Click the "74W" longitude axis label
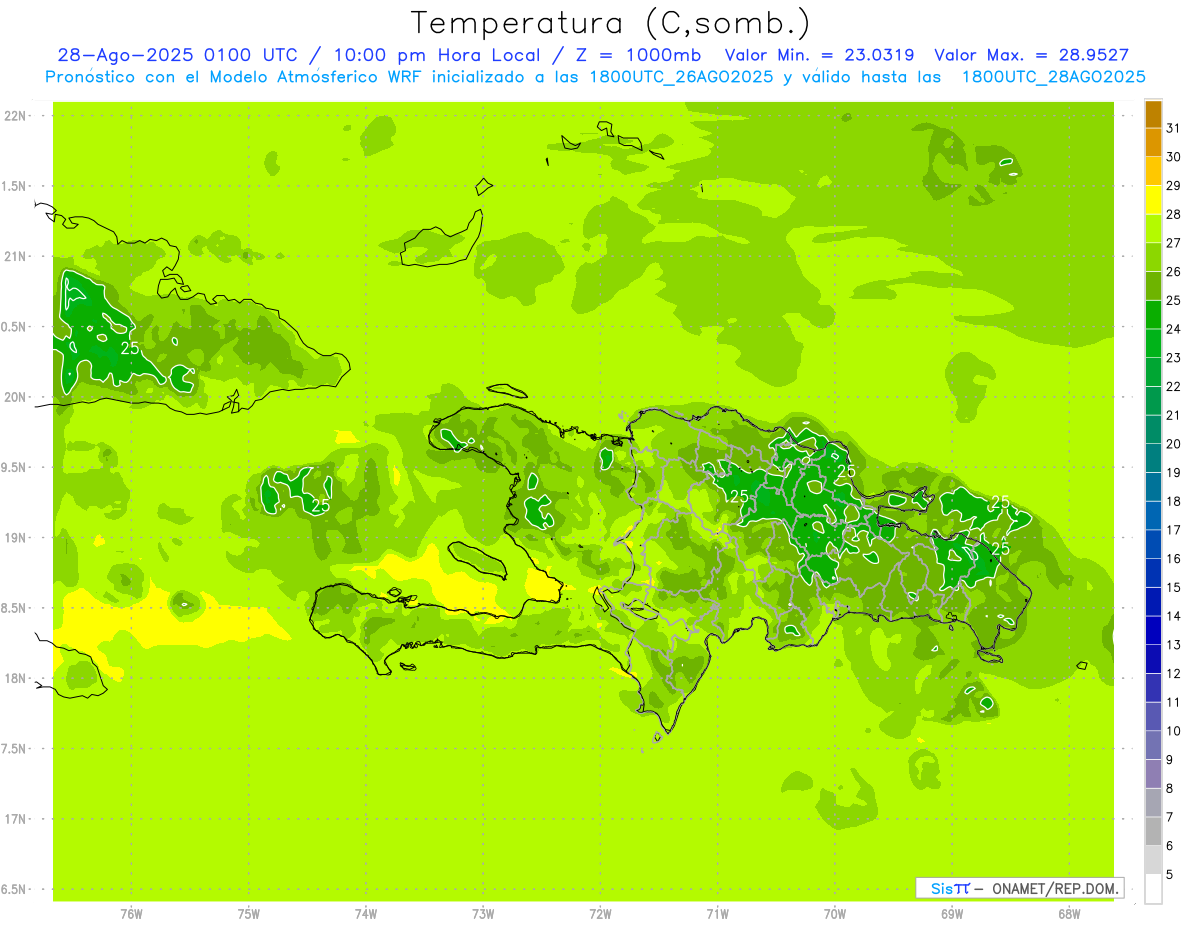Image resolution: width=1200 pixels, height=927 pixels. (x=366, y=913)
